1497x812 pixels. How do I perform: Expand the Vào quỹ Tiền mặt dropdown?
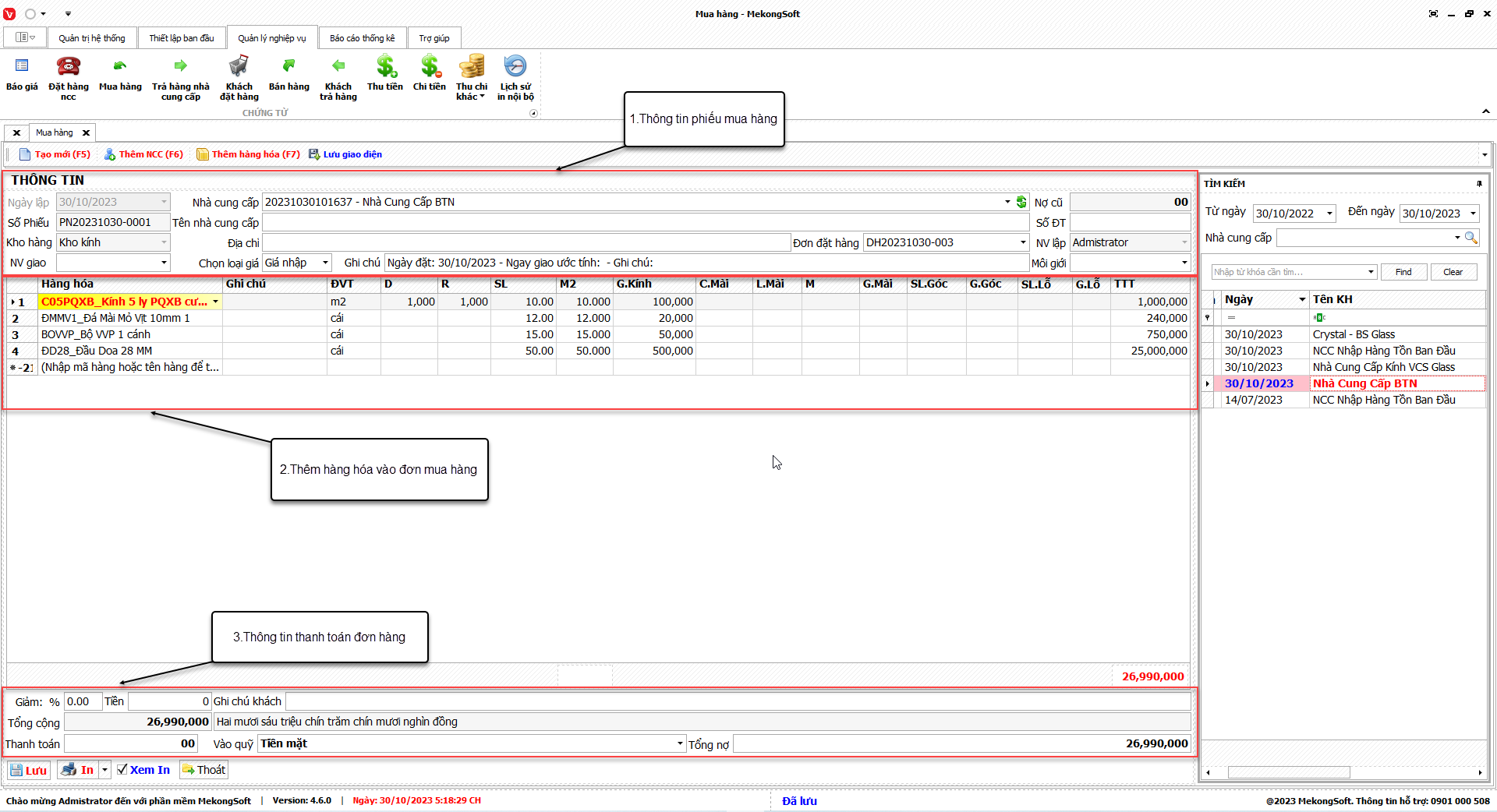click(680, 744)
